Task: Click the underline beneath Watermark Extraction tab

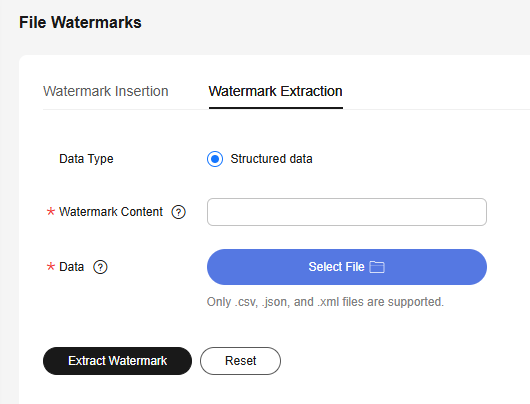Action: tap(276, 108)
